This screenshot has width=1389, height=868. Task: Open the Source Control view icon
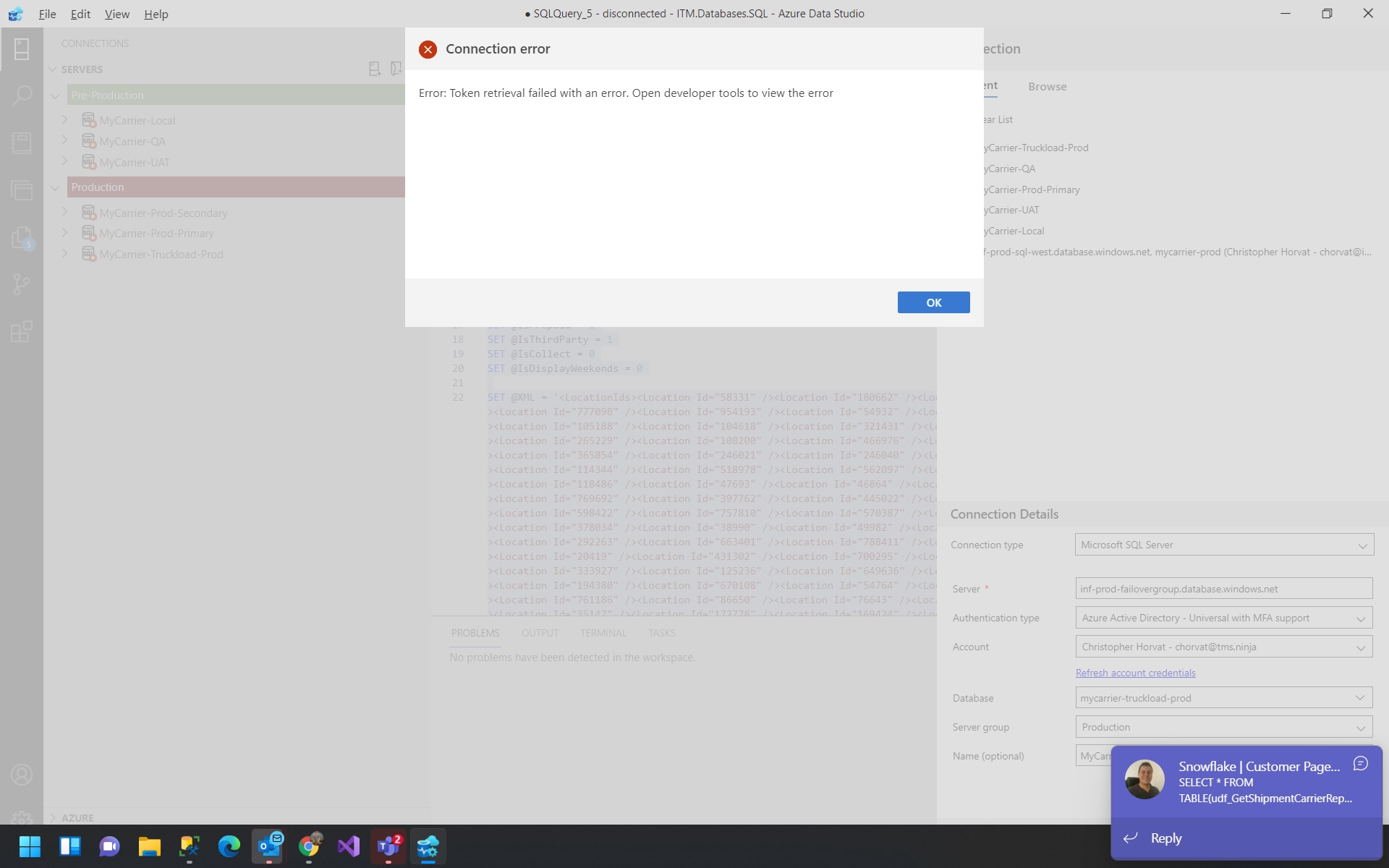click(22, 284)
